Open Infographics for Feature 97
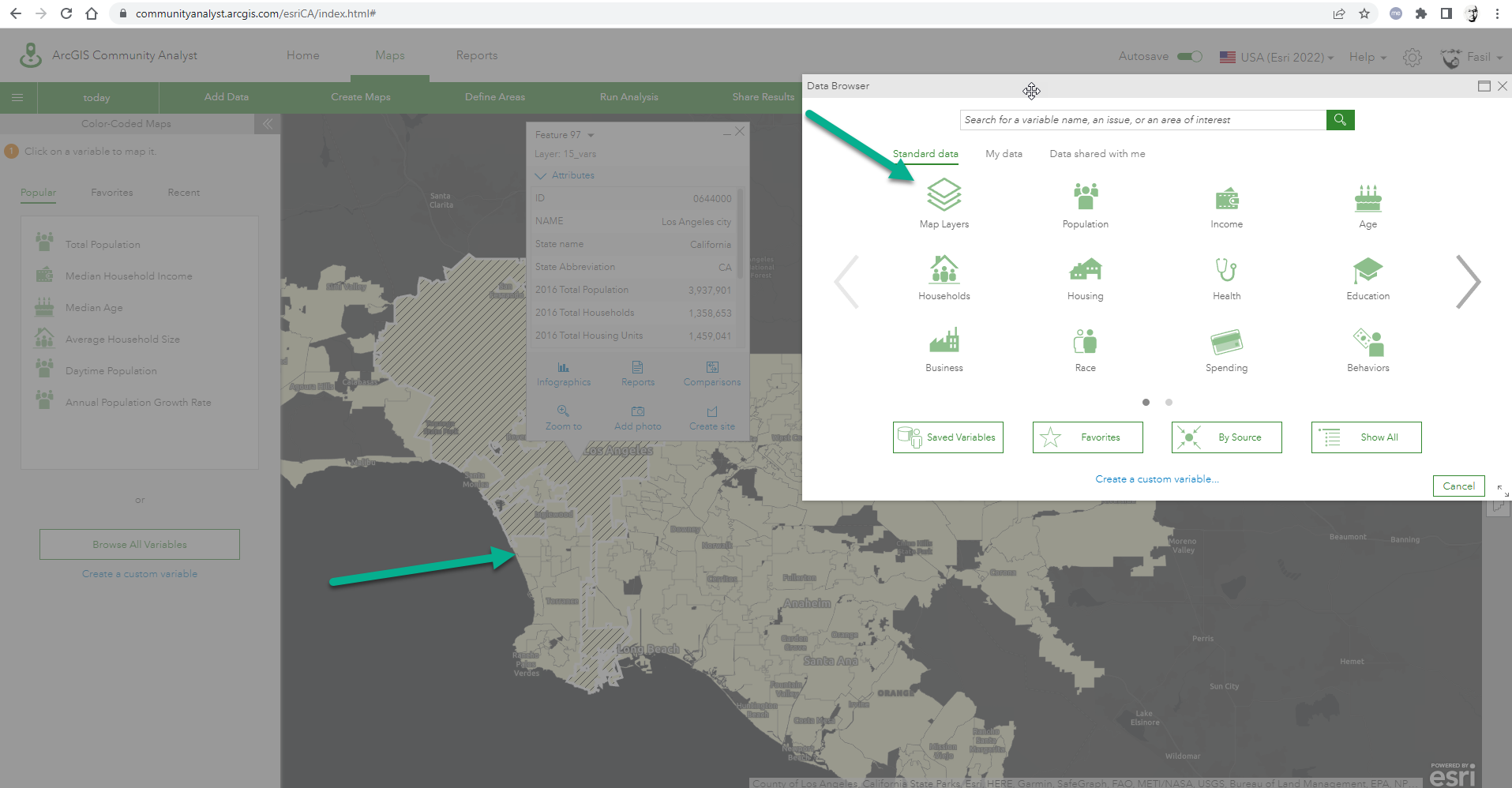This screenshot has width=1512, height=788. [563, 373]
